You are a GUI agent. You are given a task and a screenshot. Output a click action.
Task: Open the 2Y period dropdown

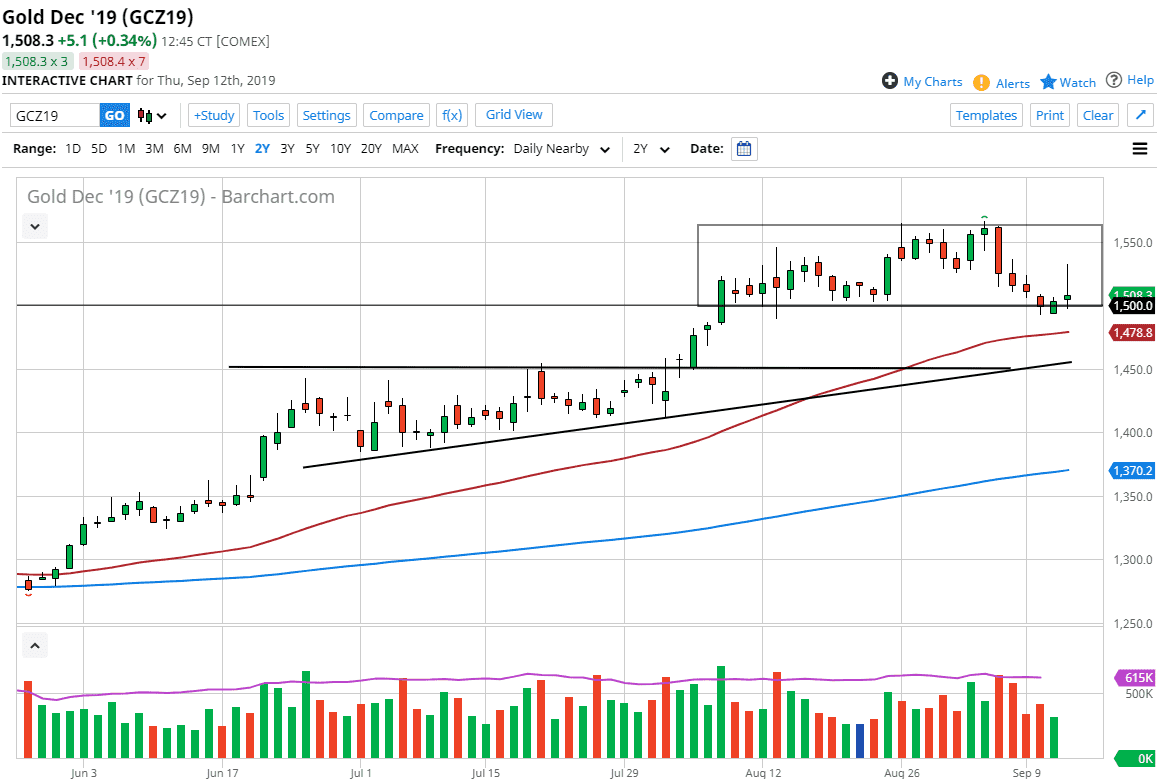click(651, 149)
